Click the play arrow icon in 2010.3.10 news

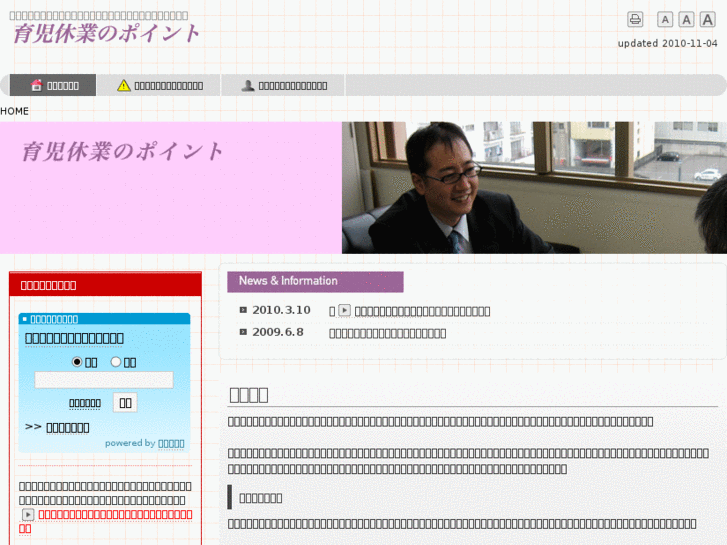344,310
